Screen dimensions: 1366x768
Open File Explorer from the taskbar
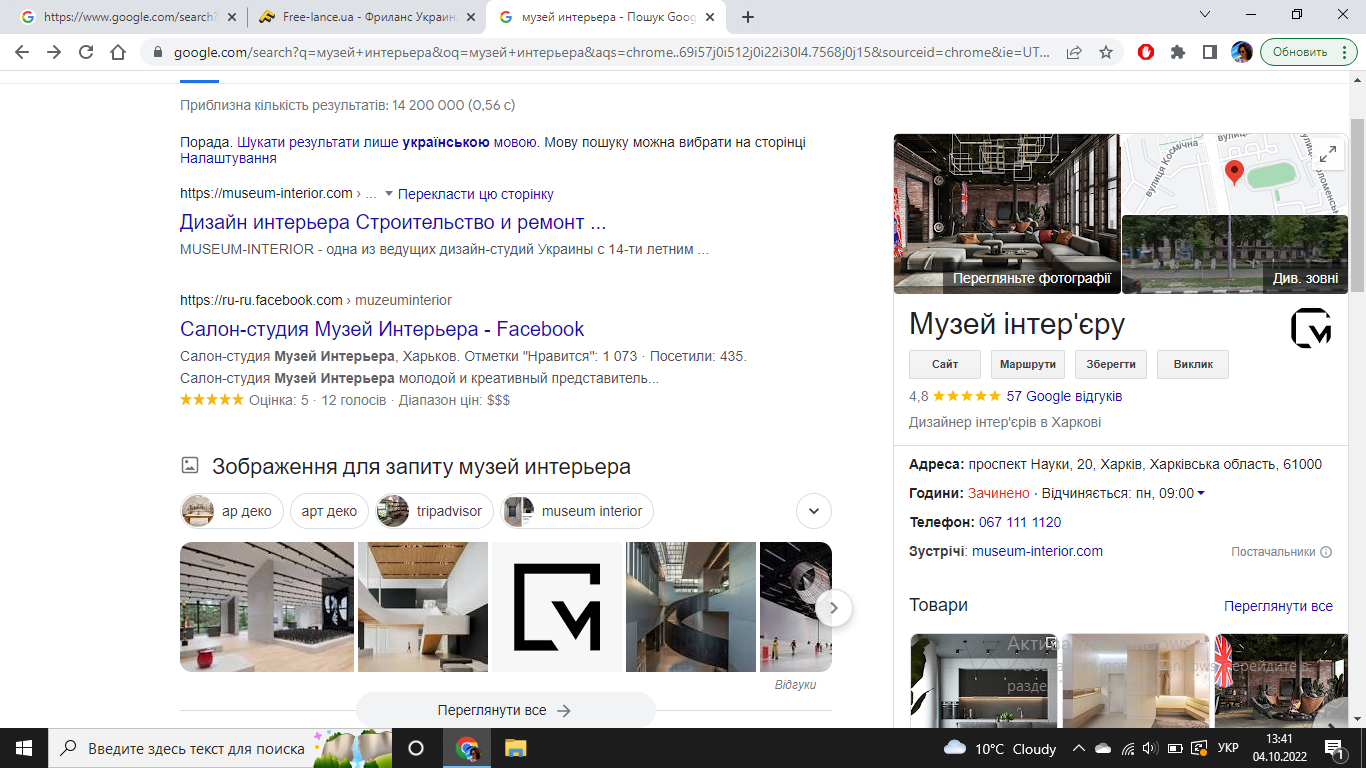(x=515, y=748)
